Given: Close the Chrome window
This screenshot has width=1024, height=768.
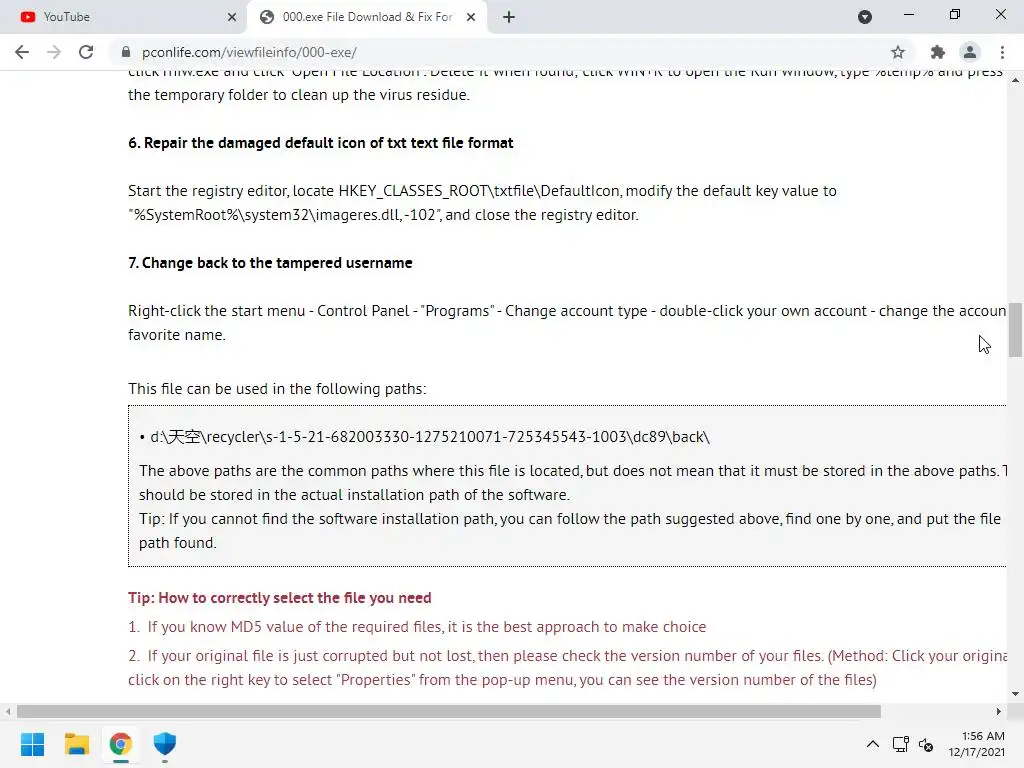Looking at the screenshot, I should (x=1000, y=14).
